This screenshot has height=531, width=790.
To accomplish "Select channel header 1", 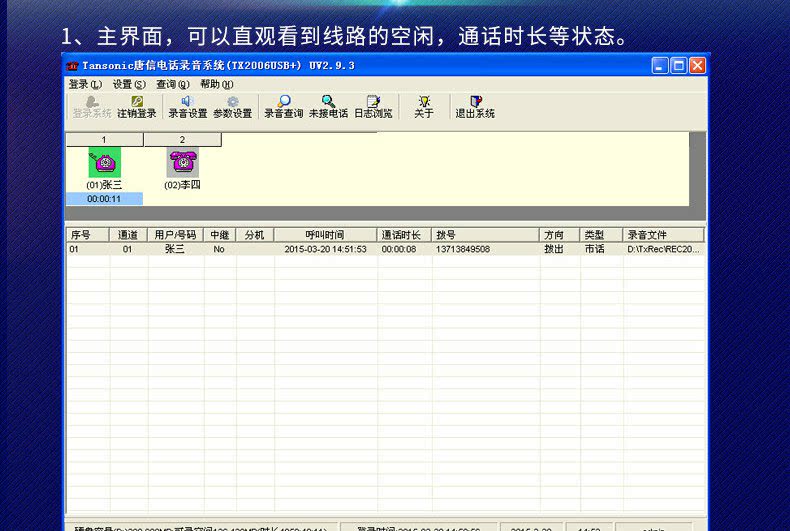I will pos(104,140).
